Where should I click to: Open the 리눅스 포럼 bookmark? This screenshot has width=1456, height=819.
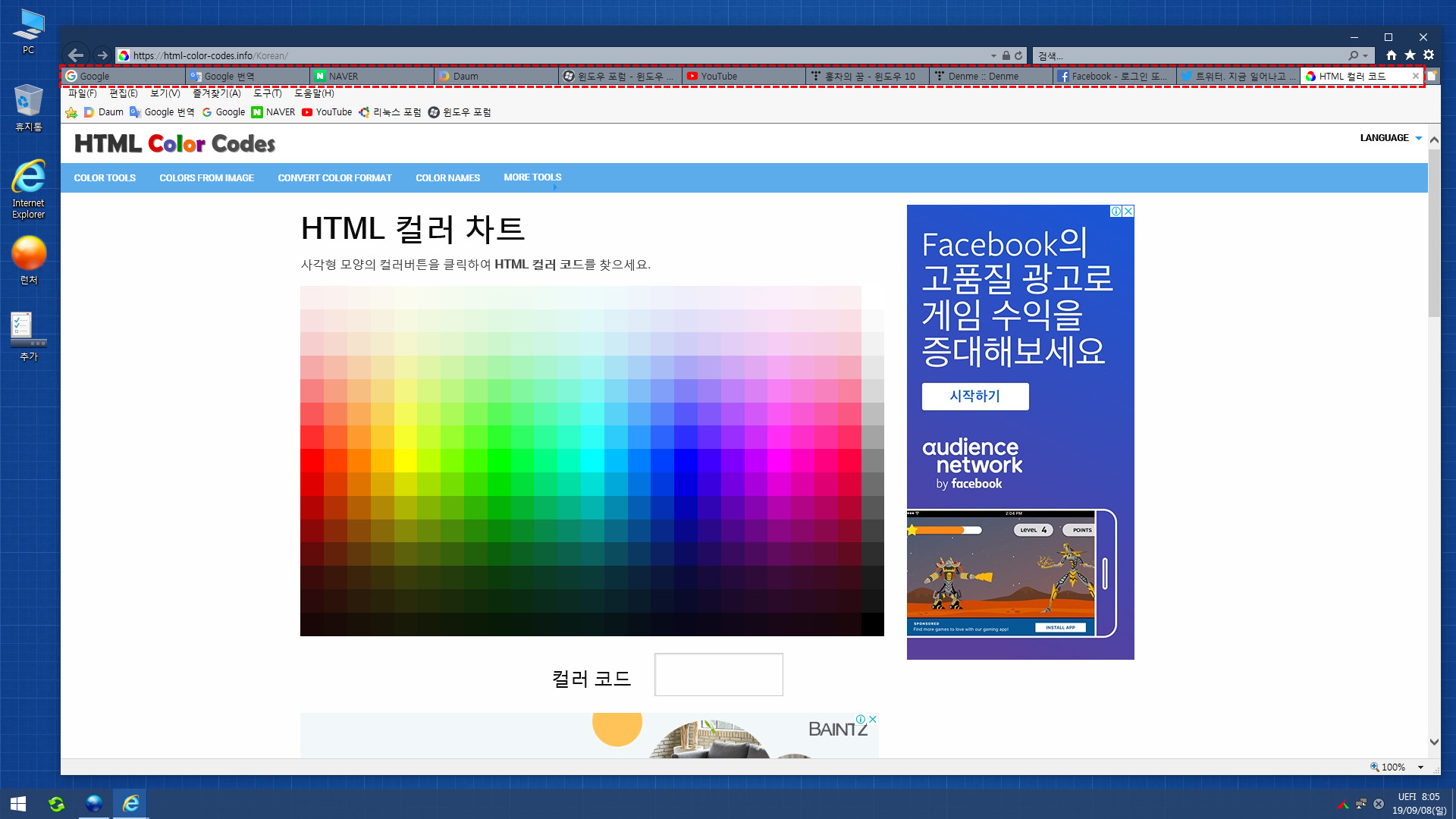click(390, 112)
